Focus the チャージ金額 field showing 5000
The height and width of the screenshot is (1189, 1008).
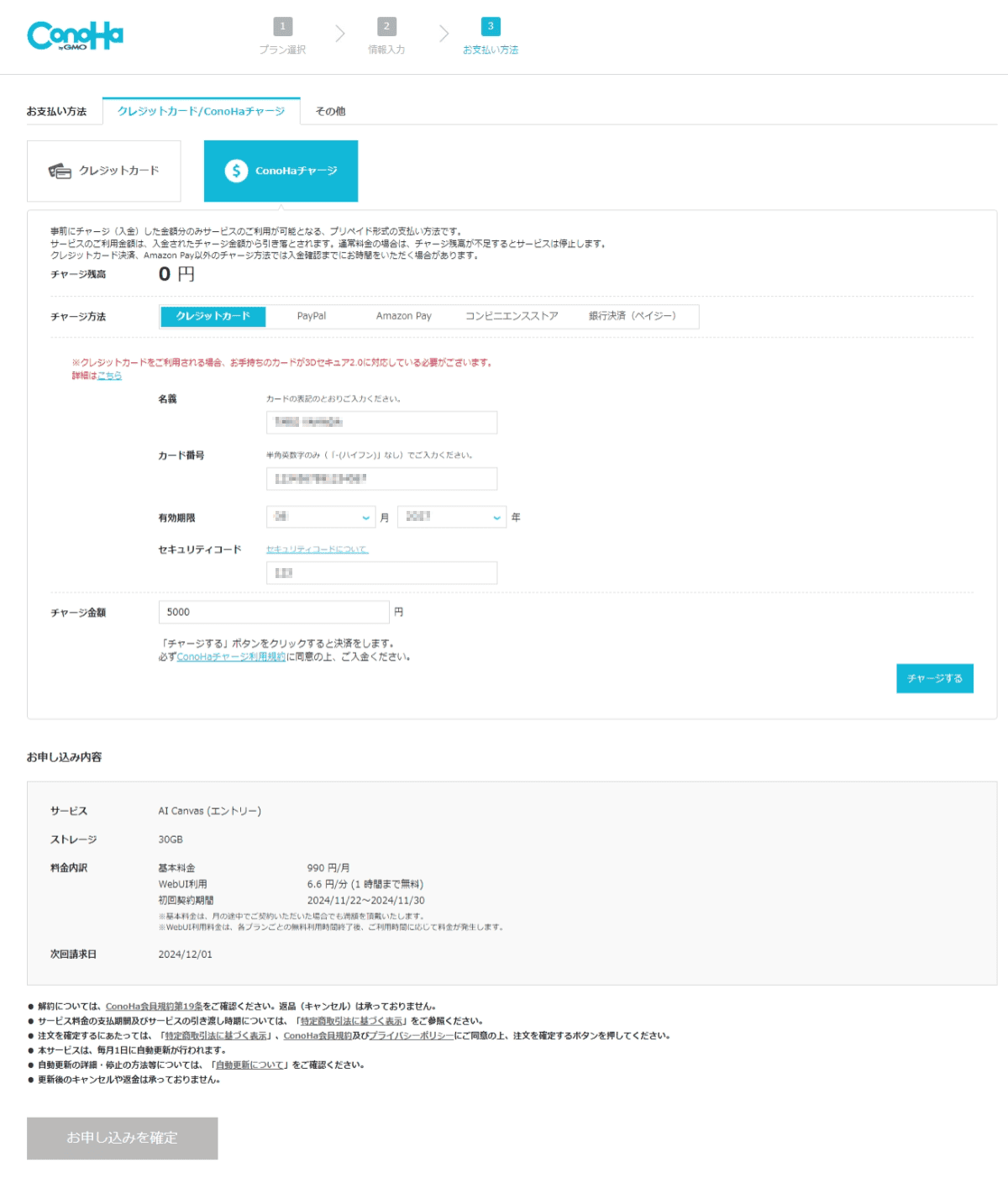274,612
